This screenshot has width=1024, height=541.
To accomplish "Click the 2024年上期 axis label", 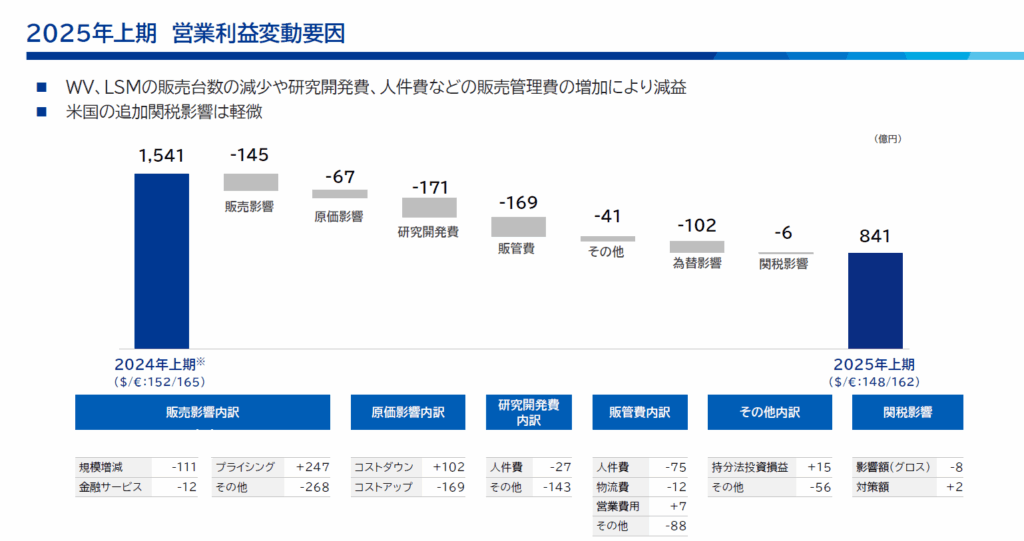I will (x=160, y=364).
